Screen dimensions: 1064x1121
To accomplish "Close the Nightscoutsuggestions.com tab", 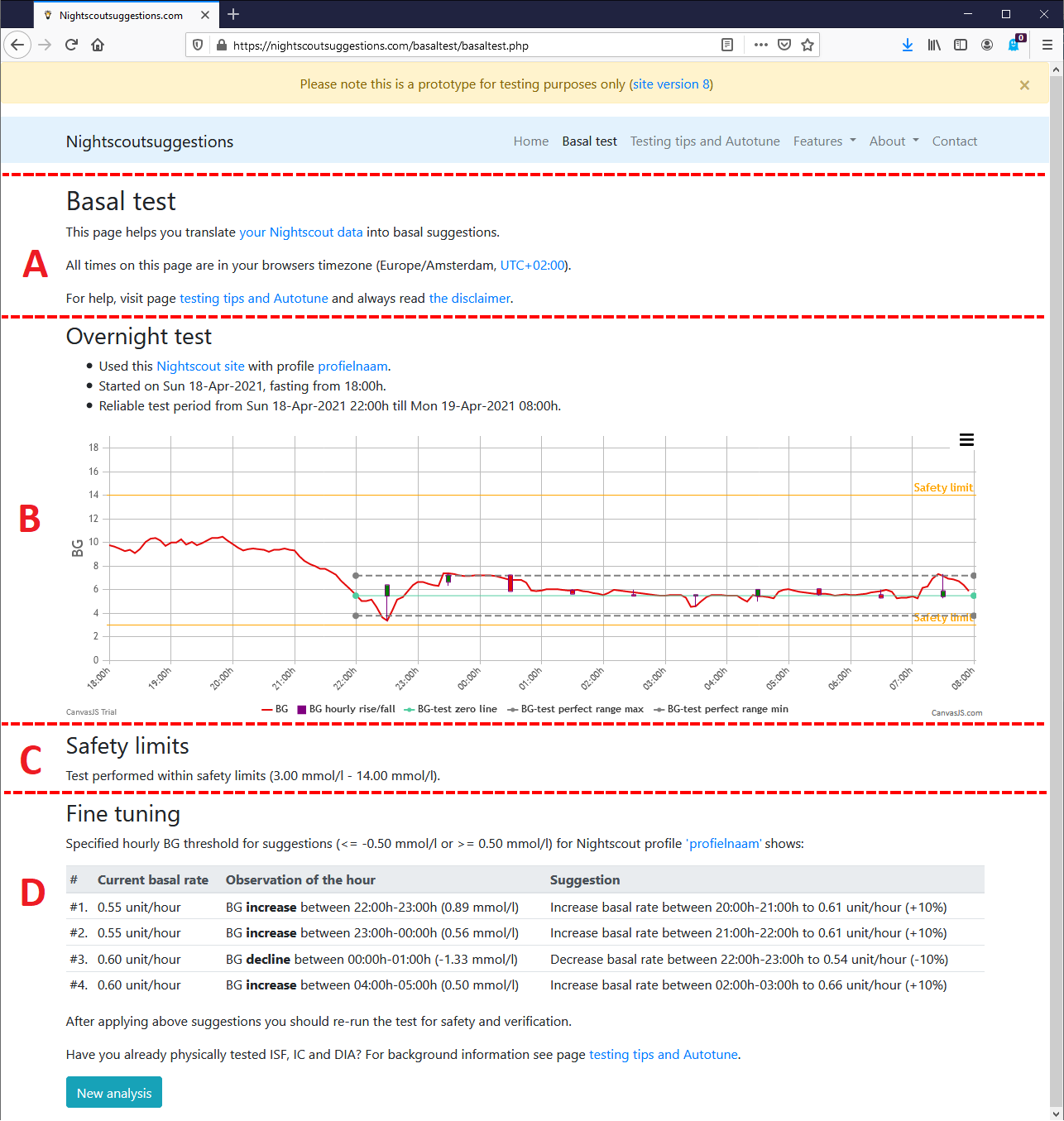I will 205,15.
